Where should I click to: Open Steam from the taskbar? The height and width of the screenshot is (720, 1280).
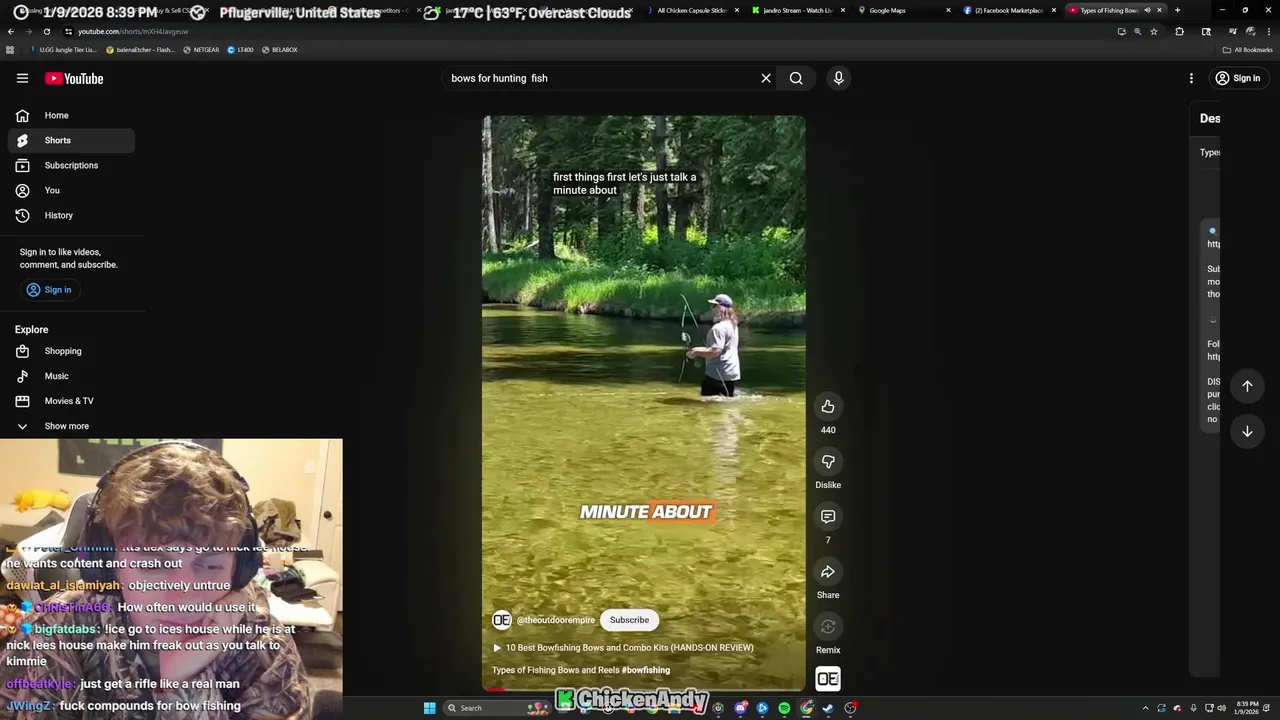(x=828, y=708)
